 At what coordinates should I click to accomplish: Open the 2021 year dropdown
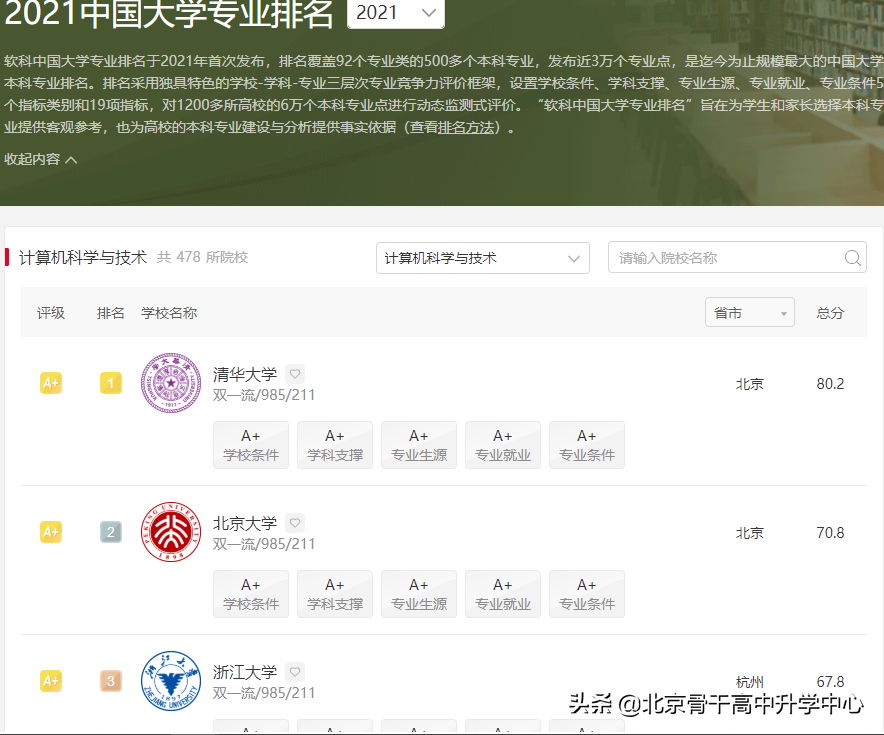pyautogui.click(x=396, y=12)
